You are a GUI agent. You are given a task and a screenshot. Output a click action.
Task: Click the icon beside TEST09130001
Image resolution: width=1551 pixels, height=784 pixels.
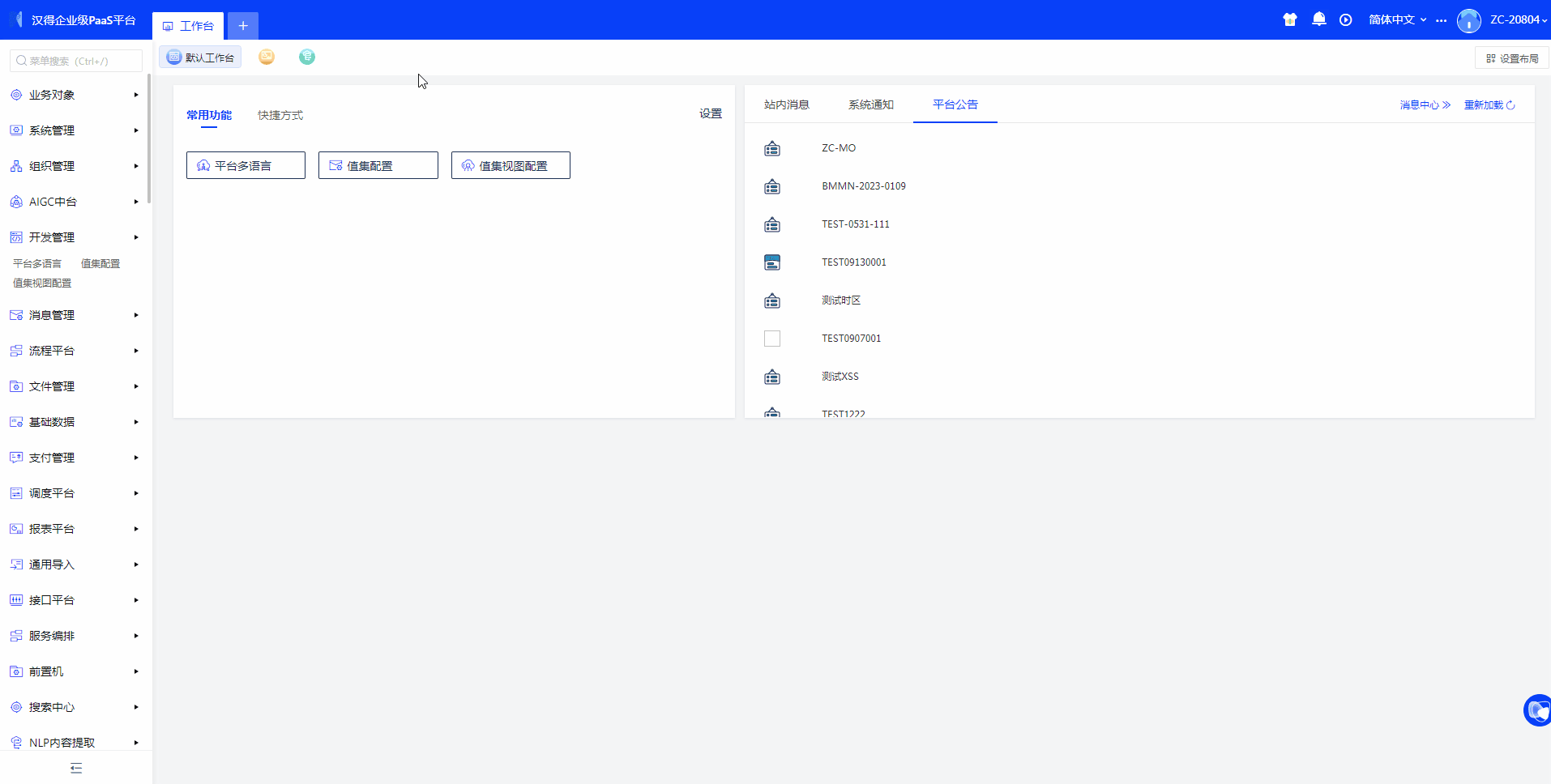[x=772, y=262]
